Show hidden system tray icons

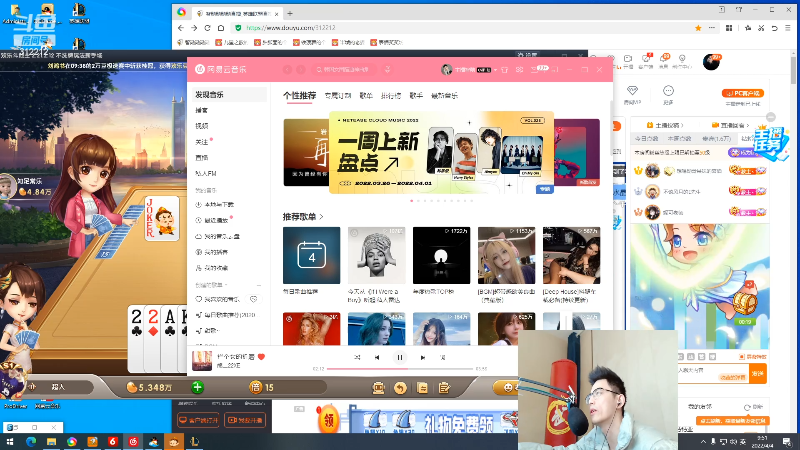[703, 442]
